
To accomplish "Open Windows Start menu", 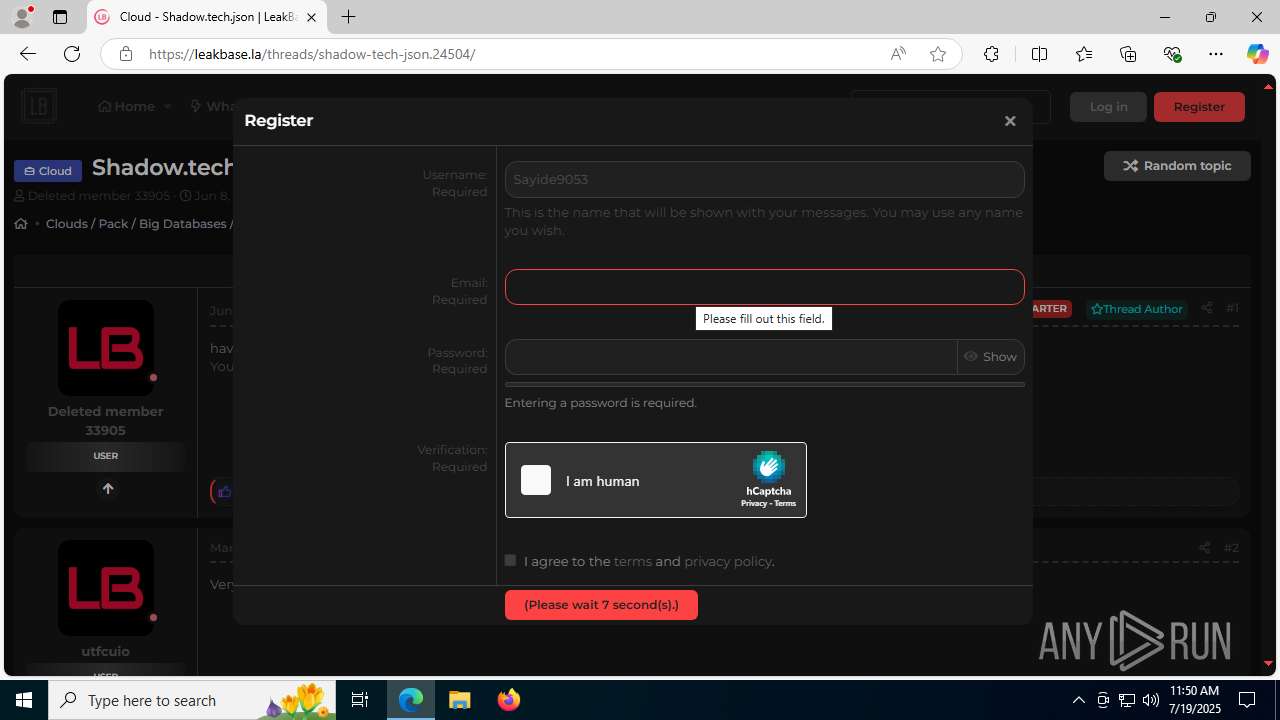I will coord(24,700).
